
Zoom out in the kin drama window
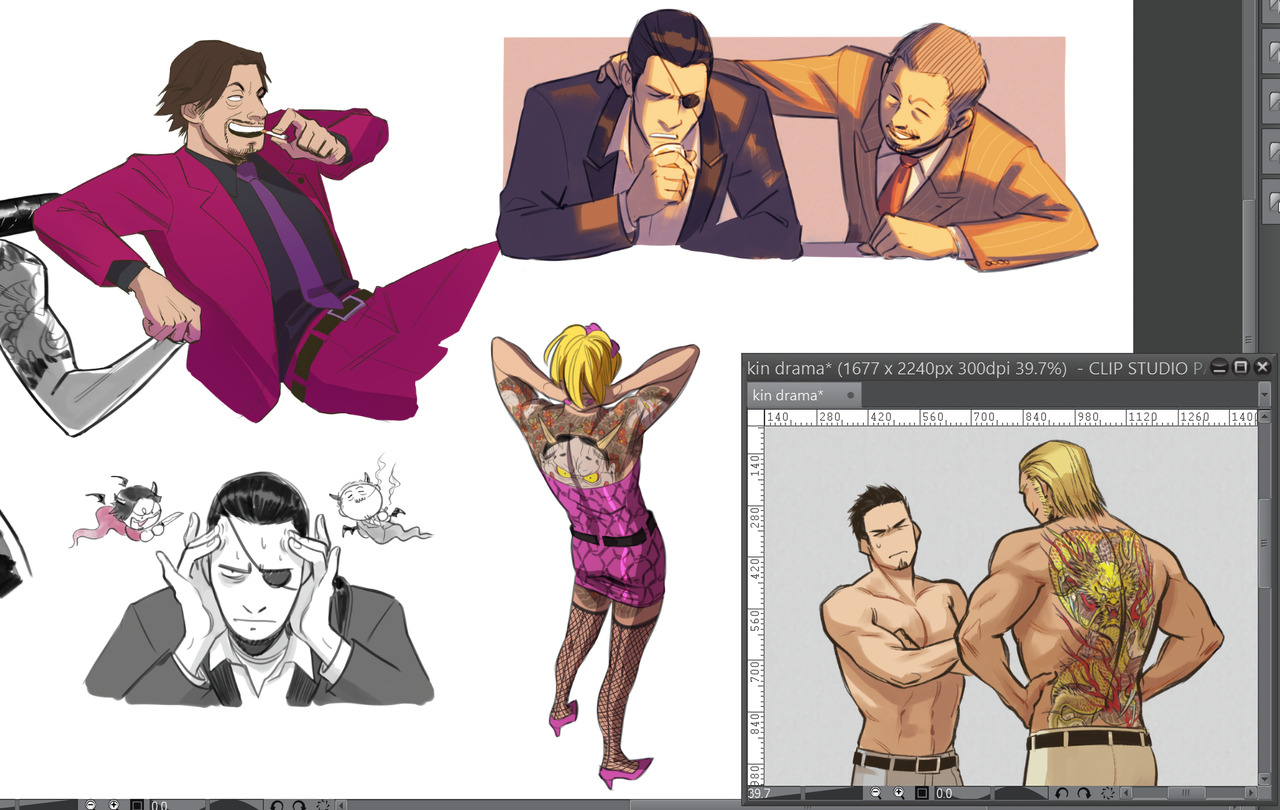coord(876,793)
